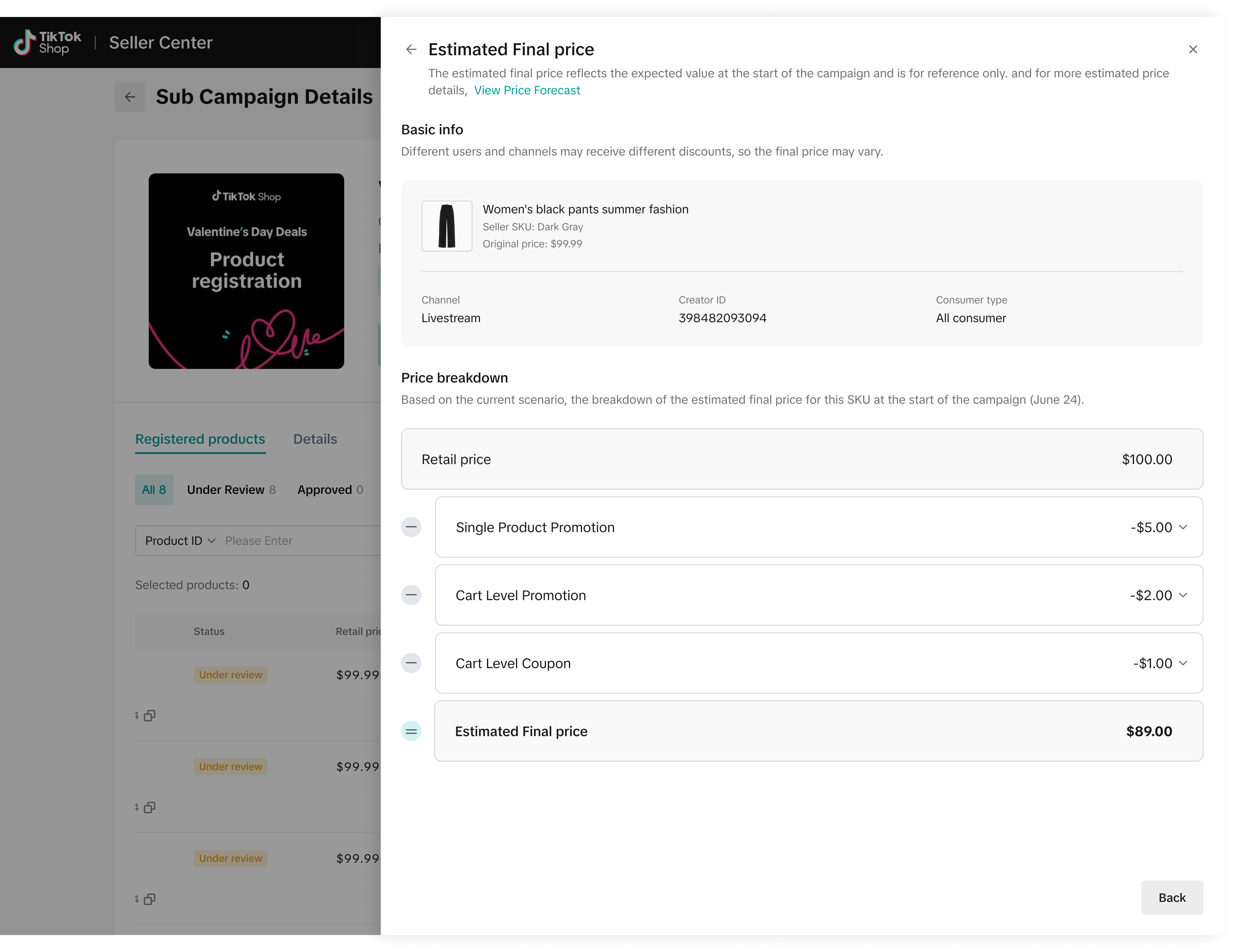Click minus icon beside Cart Level Promotion
This screenshot has width=1234, height=952.
(x=411, y=595)
